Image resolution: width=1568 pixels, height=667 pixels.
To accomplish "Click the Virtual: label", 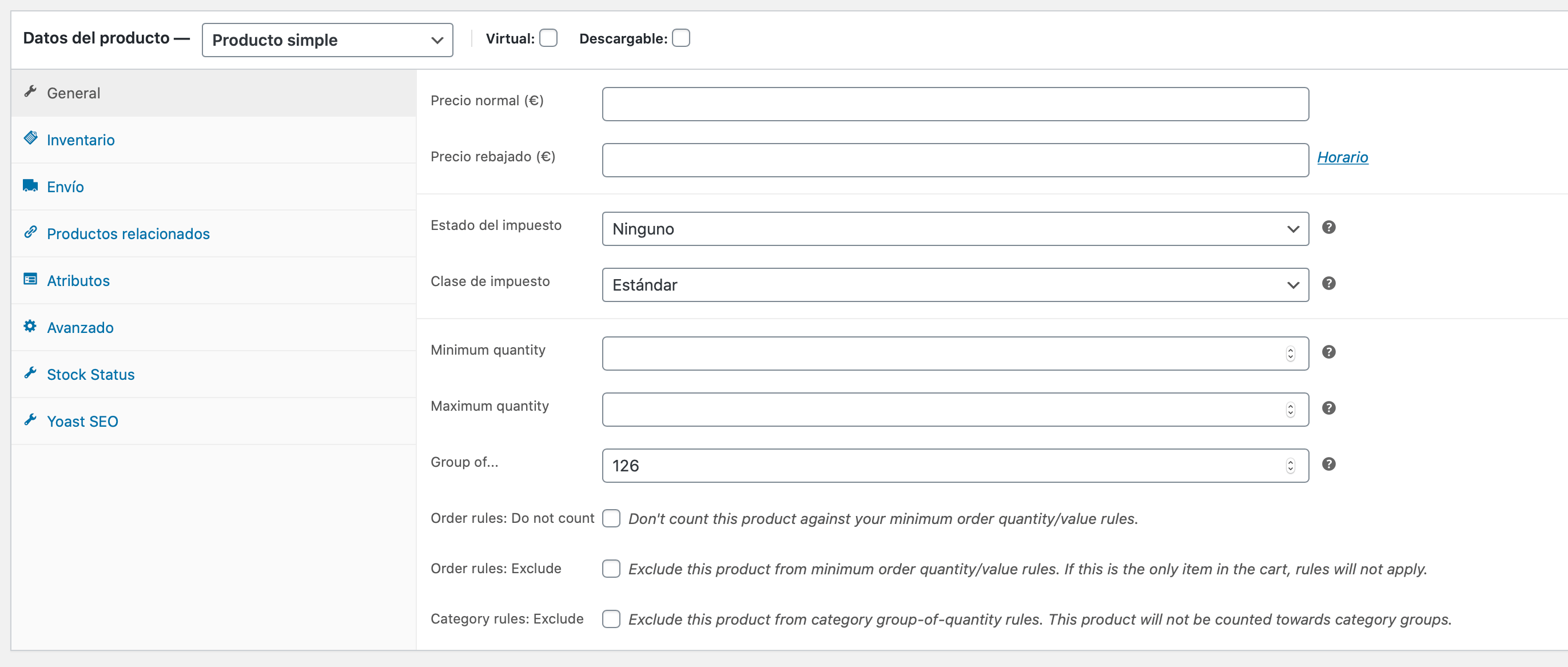I will click(510, 38).
